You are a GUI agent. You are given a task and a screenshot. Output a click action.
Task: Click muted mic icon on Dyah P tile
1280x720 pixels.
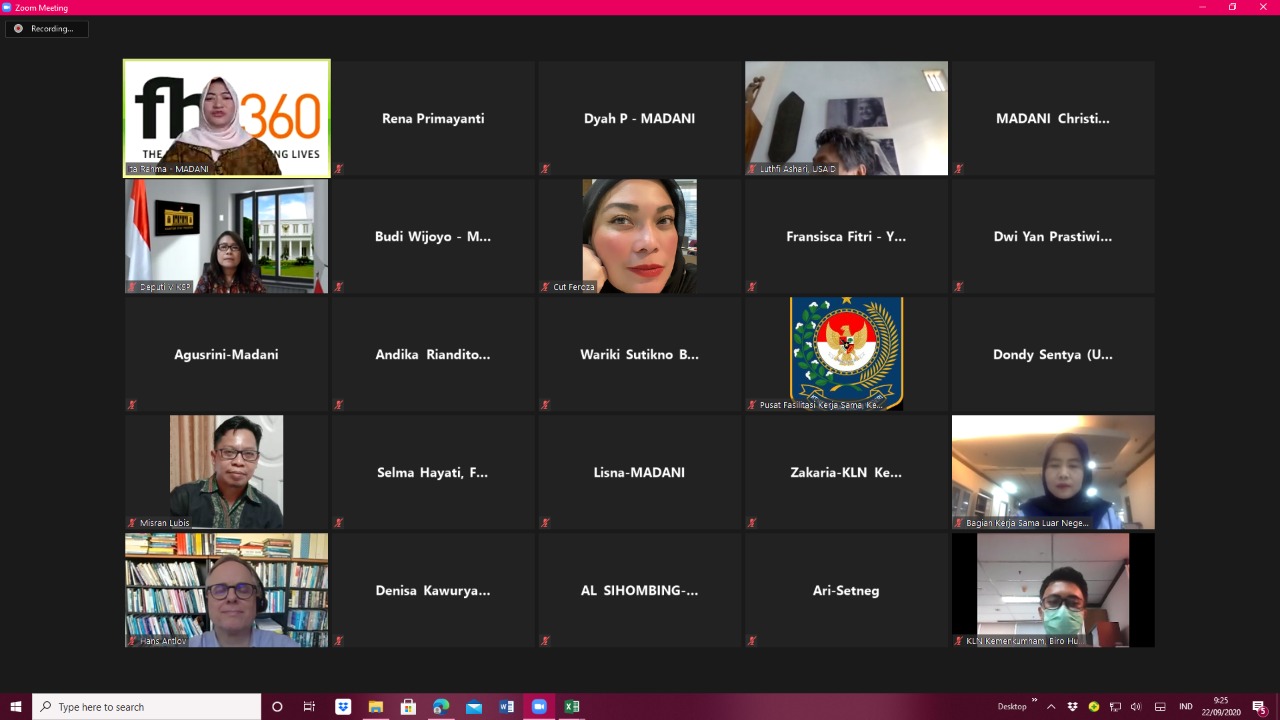coord(545,169)
